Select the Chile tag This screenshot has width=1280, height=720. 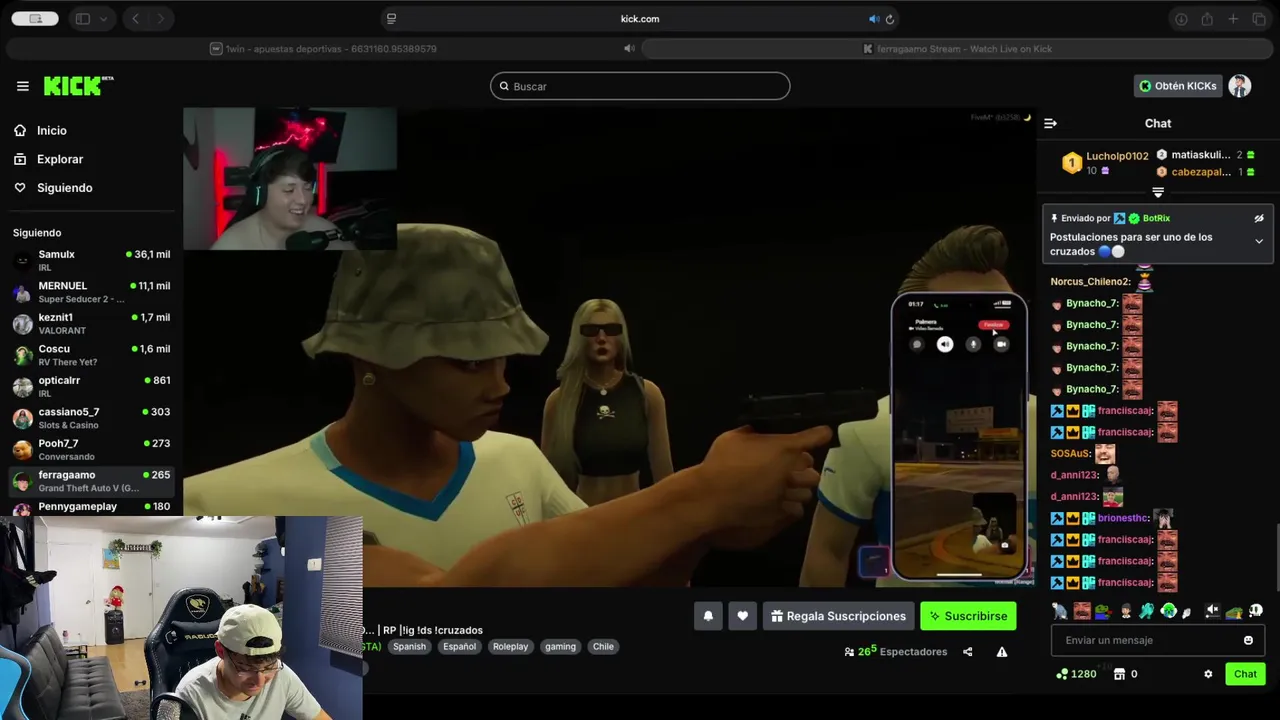coord(603,647)
